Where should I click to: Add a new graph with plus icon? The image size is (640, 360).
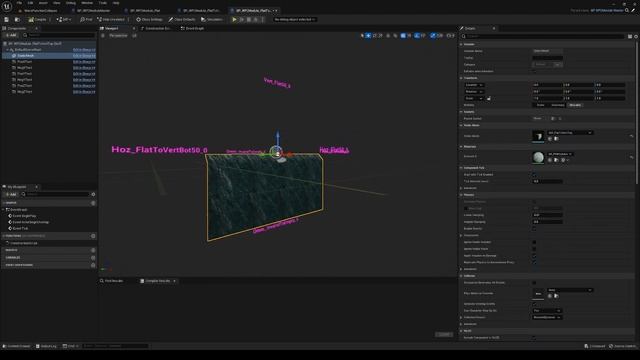(x=93, y=203)
